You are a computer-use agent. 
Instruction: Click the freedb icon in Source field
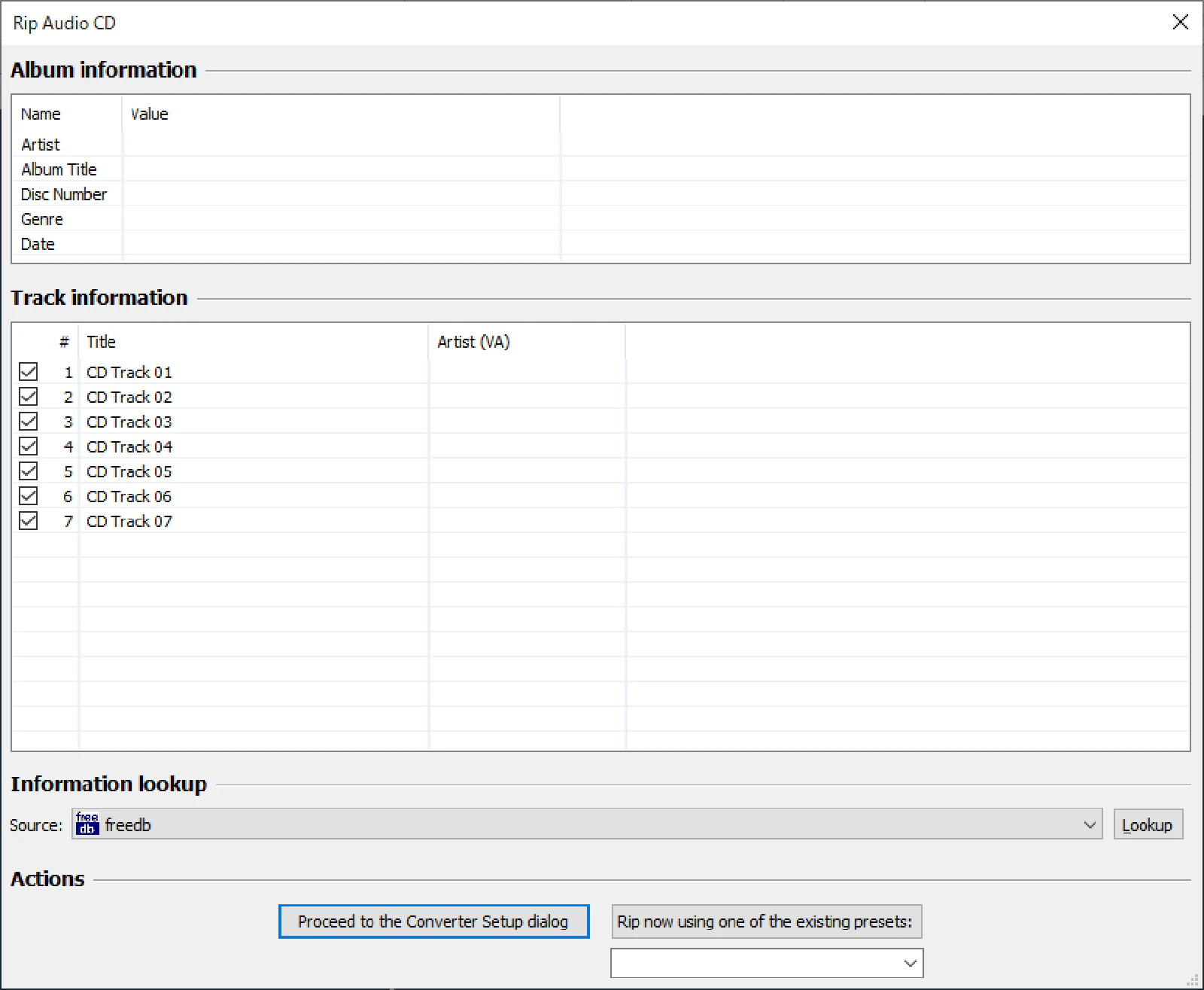coord(87,824)
